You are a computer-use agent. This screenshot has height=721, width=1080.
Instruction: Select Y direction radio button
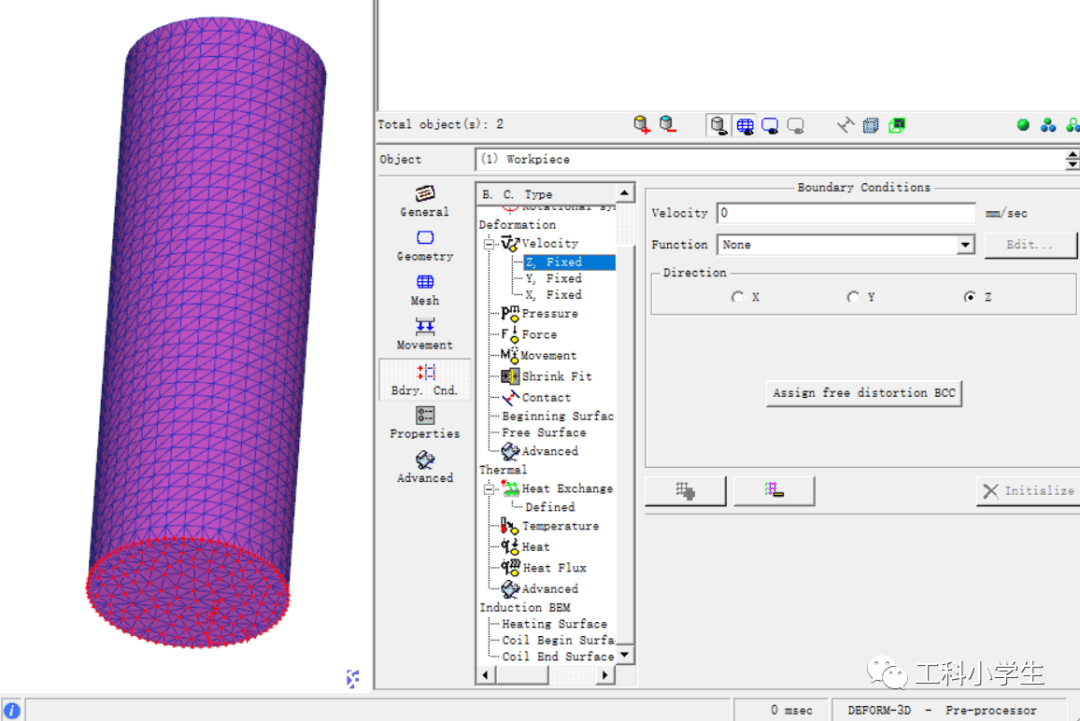point(853,297)
